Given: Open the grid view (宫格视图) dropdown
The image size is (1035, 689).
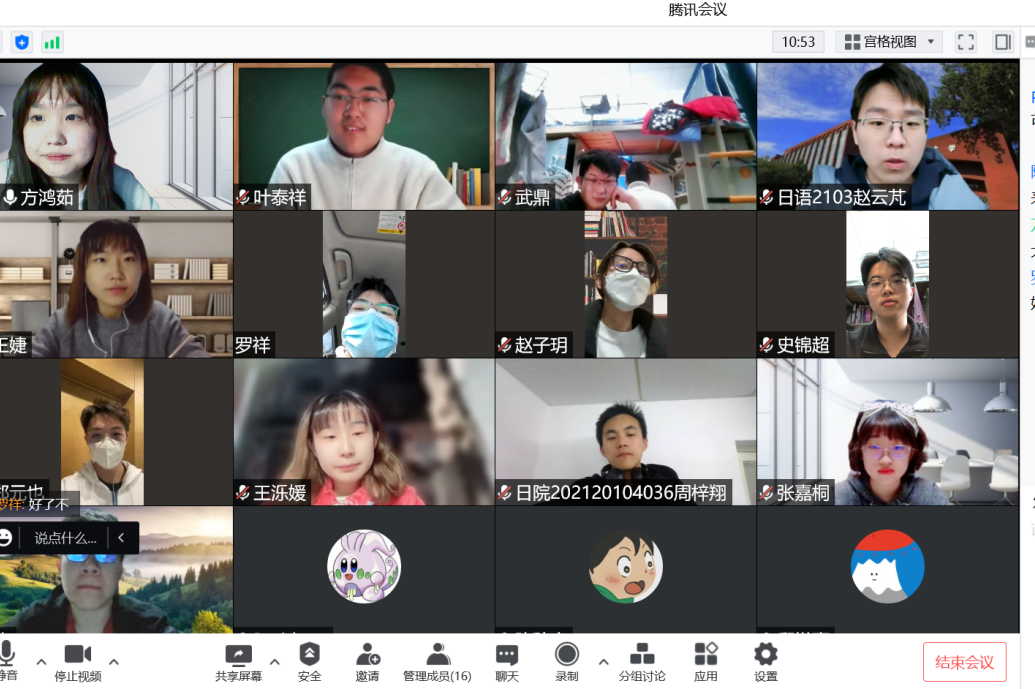Looking at the screenshot, I should coord(892,42).
